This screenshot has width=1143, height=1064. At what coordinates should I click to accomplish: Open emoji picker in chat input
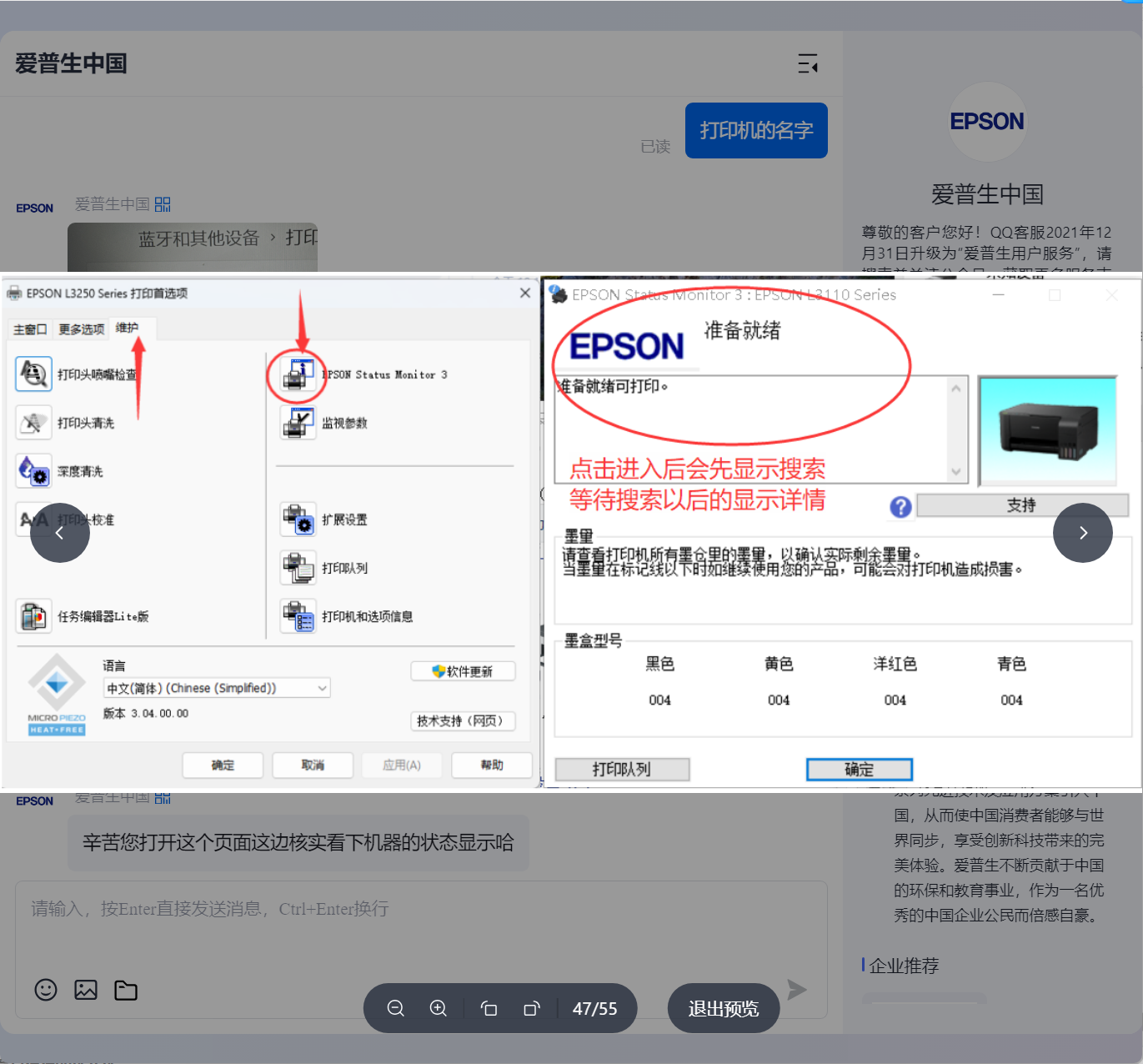46,990
